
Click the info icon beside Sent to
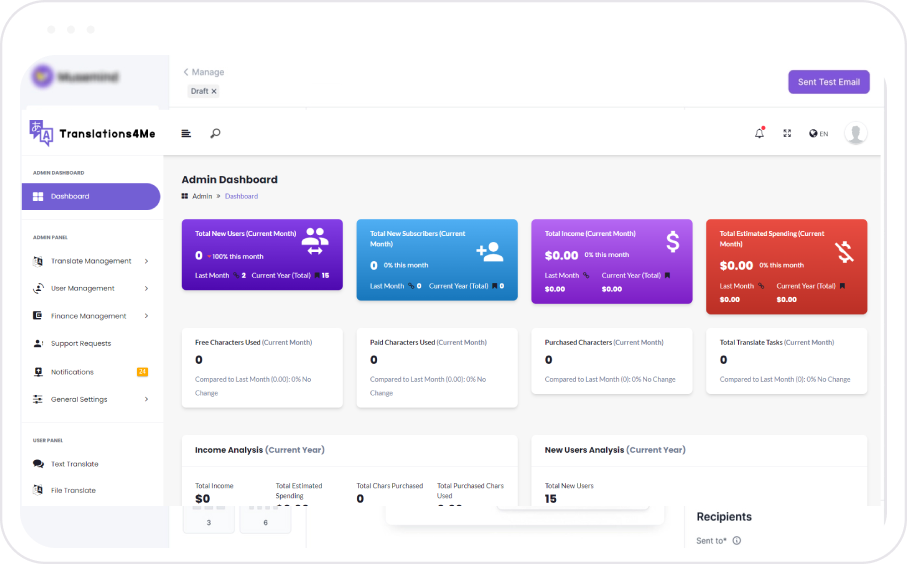737,540
